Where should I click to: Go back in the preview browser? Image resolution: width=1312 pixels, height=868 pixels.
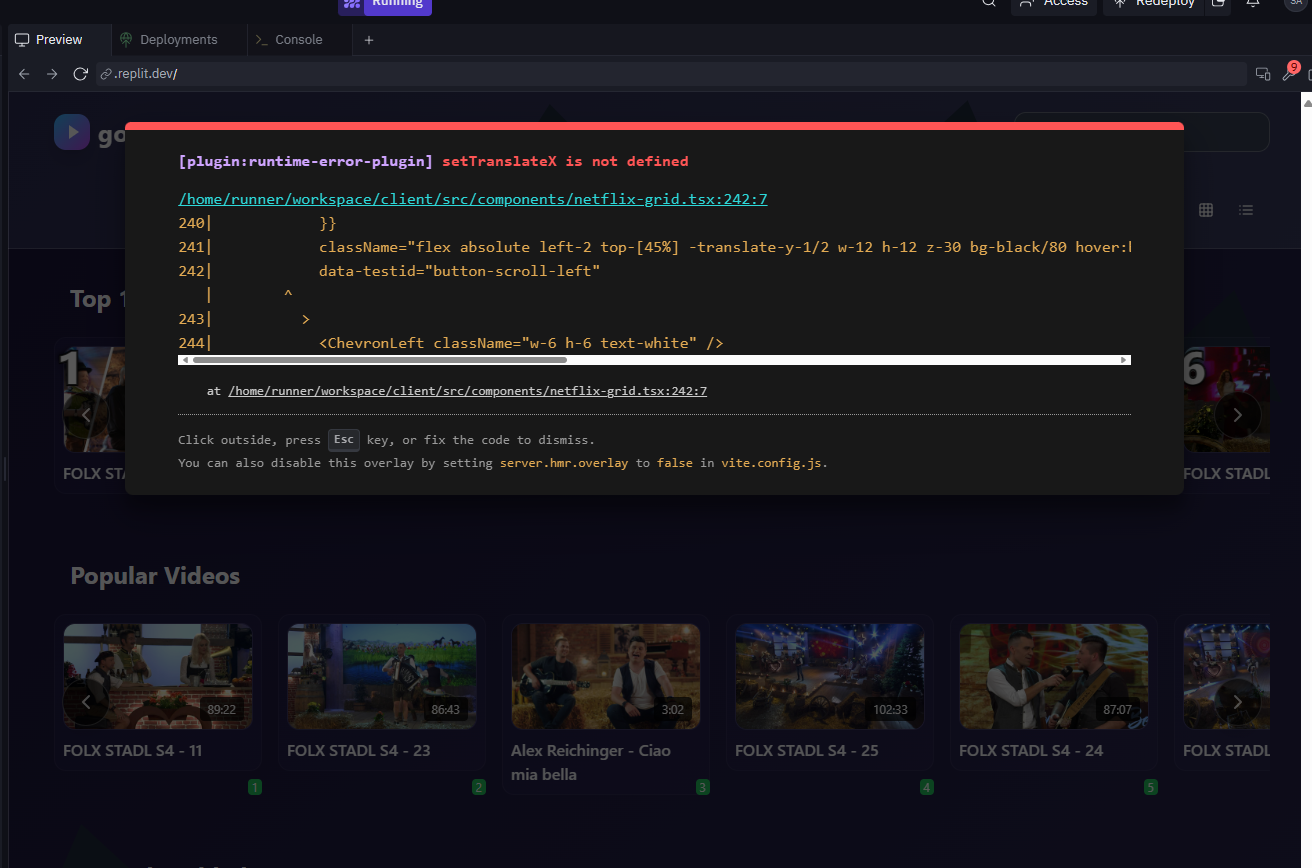tap(25, 74)
